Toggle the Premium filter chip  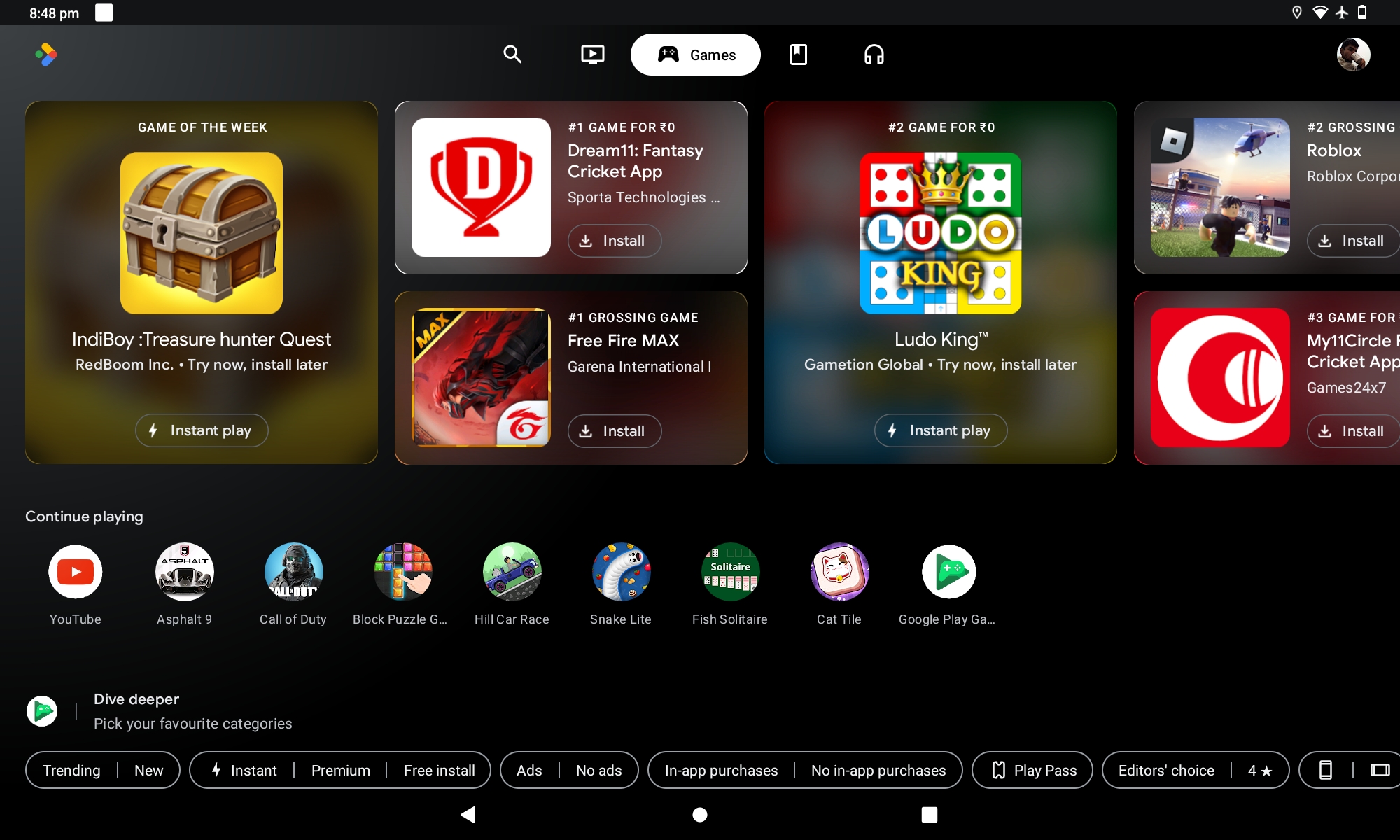[x=340, y=770]
